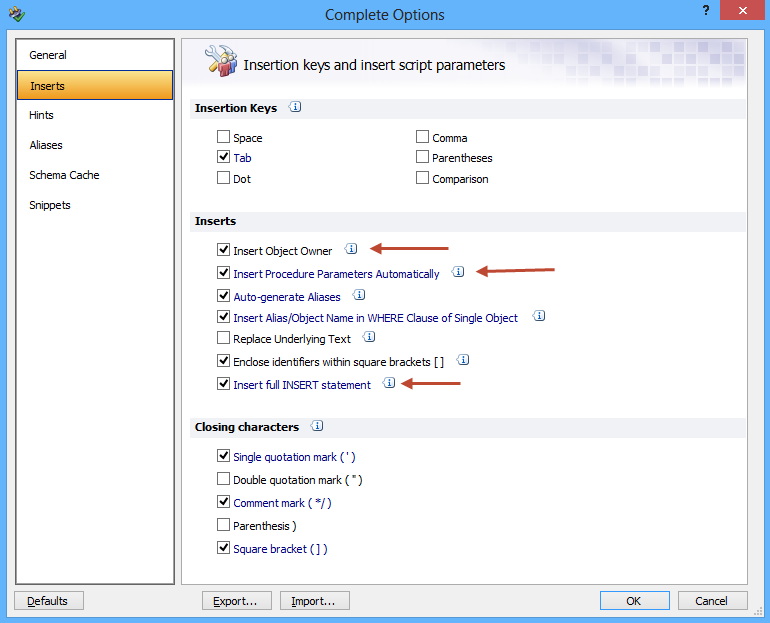Click the application icon in title bar

click(x=17, y=14)
